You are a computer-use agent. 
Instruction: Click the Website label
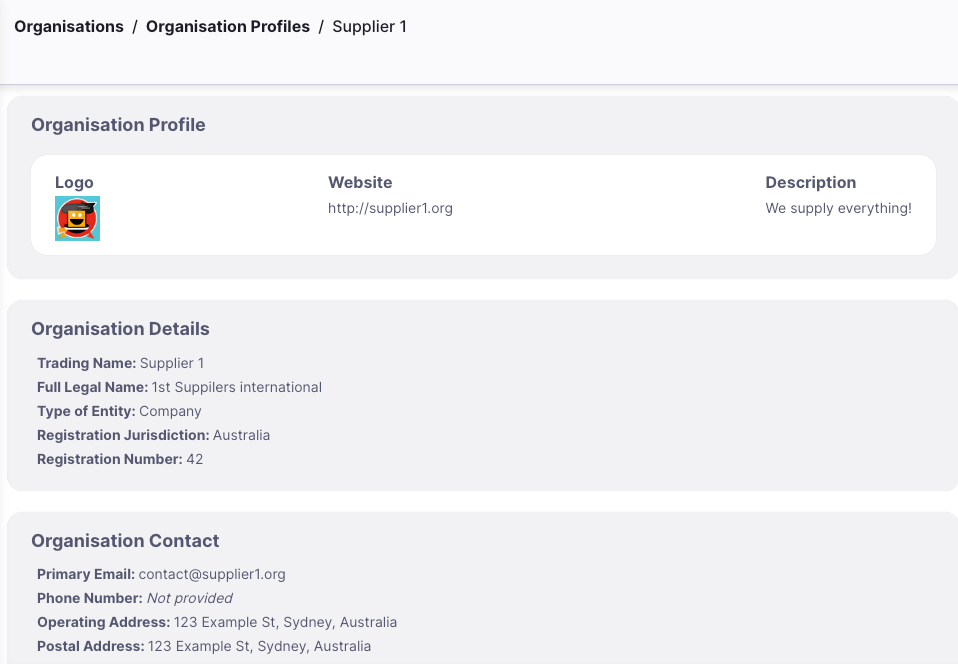360,183
